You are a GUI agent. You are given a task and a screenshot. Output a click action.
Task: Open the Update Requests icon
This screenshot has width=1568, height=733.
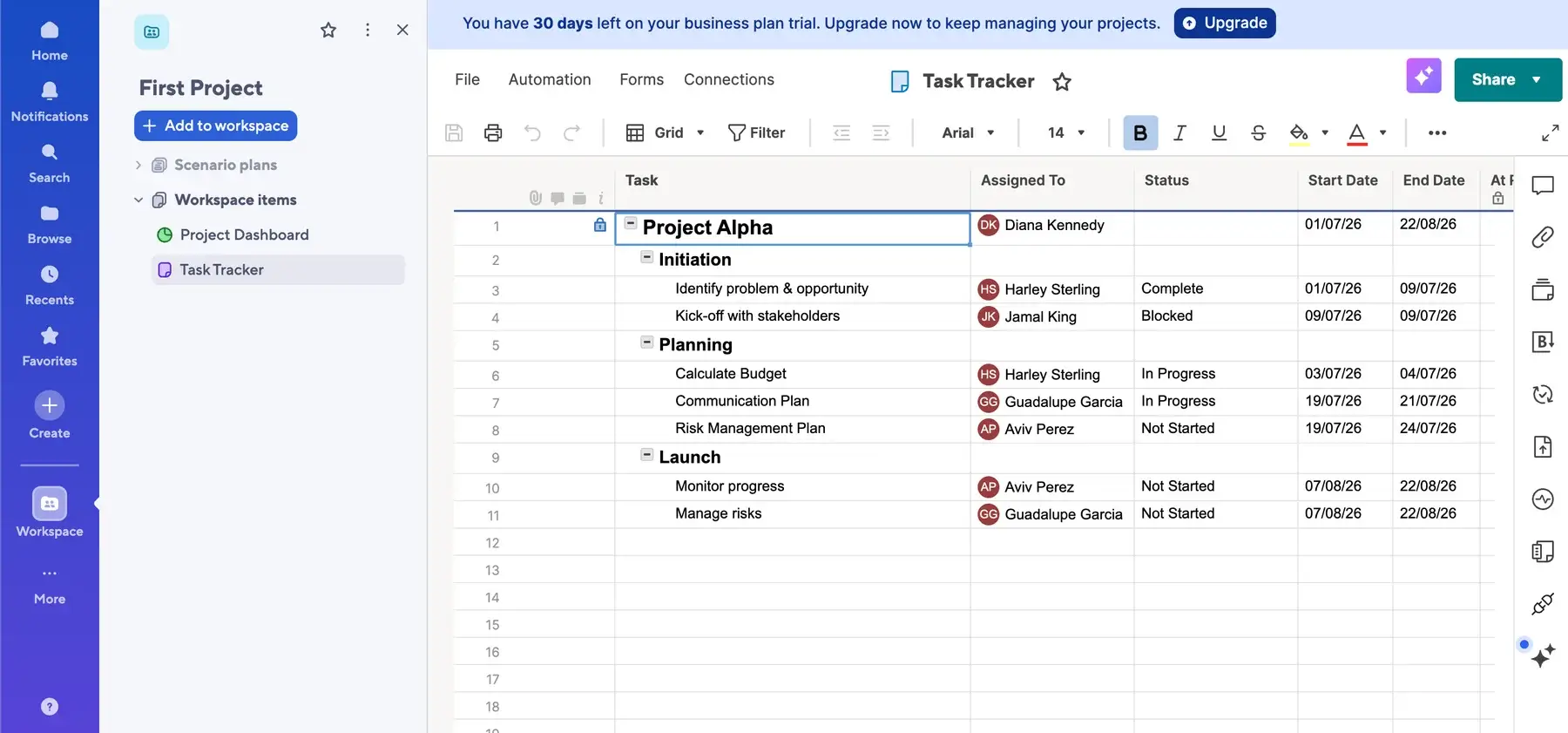(1543, 394)
